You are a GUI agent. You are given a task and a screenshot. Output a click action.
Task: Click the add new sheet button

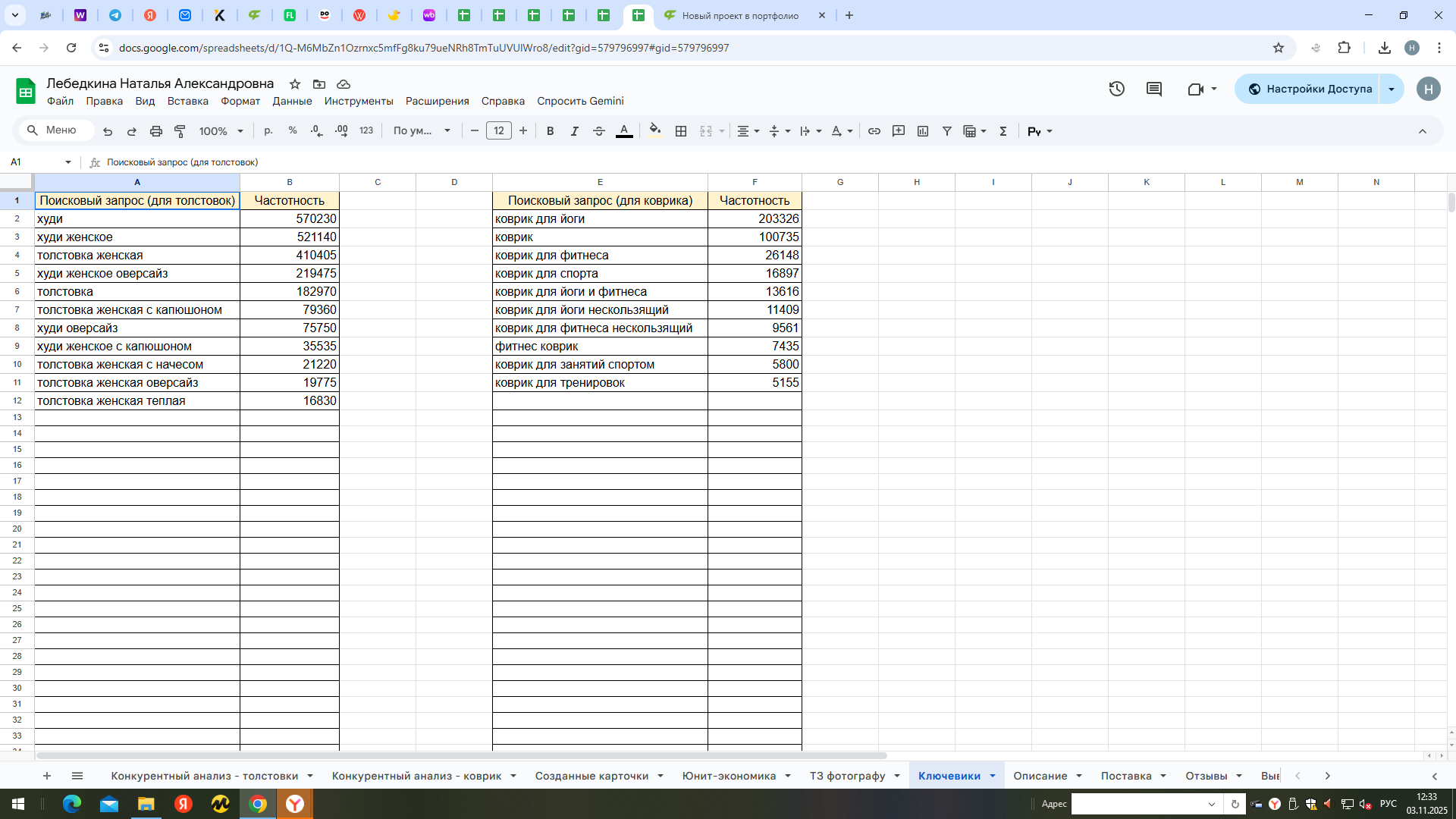click(47, 776)
